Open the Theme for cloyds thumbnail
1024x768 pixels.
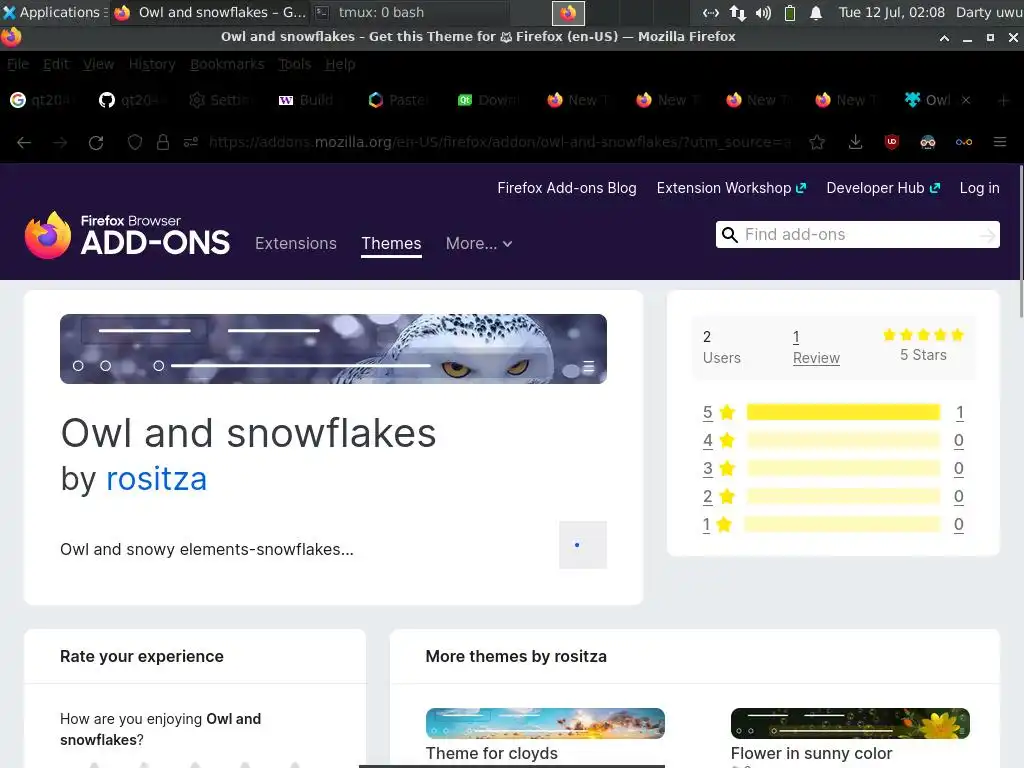point(545,724)
